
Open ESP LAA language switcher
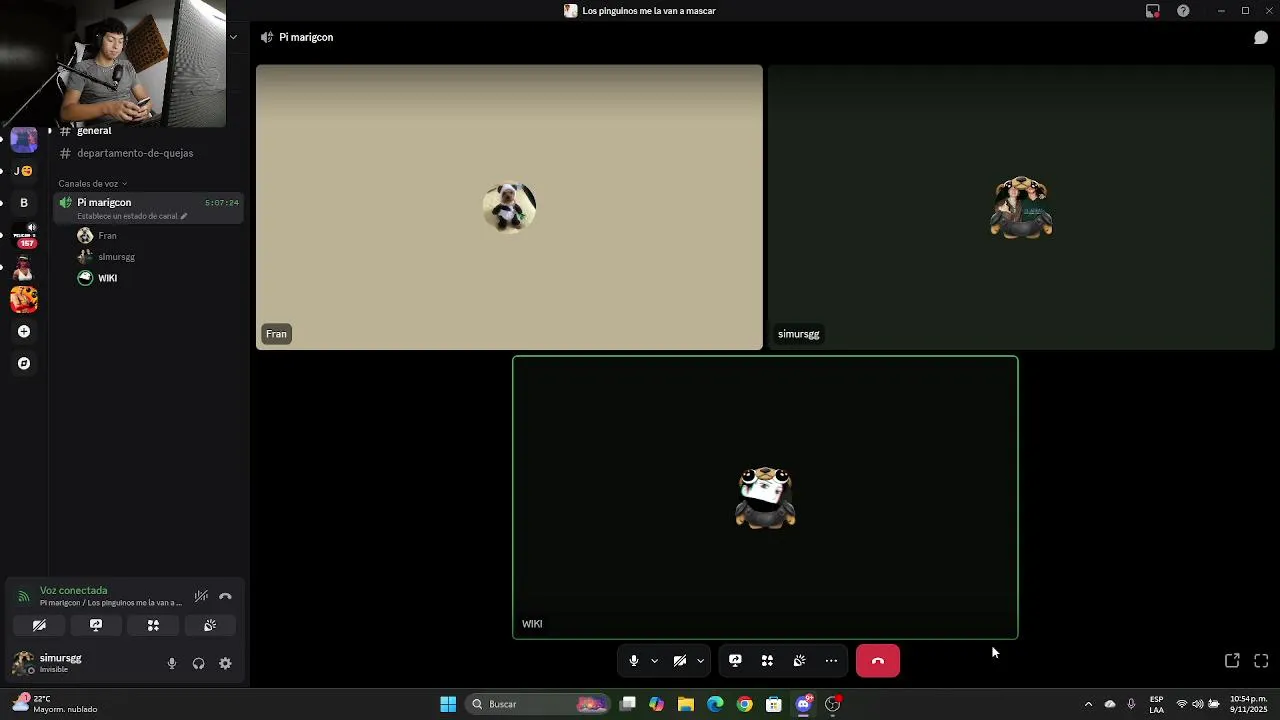[x=1157, y=704]
